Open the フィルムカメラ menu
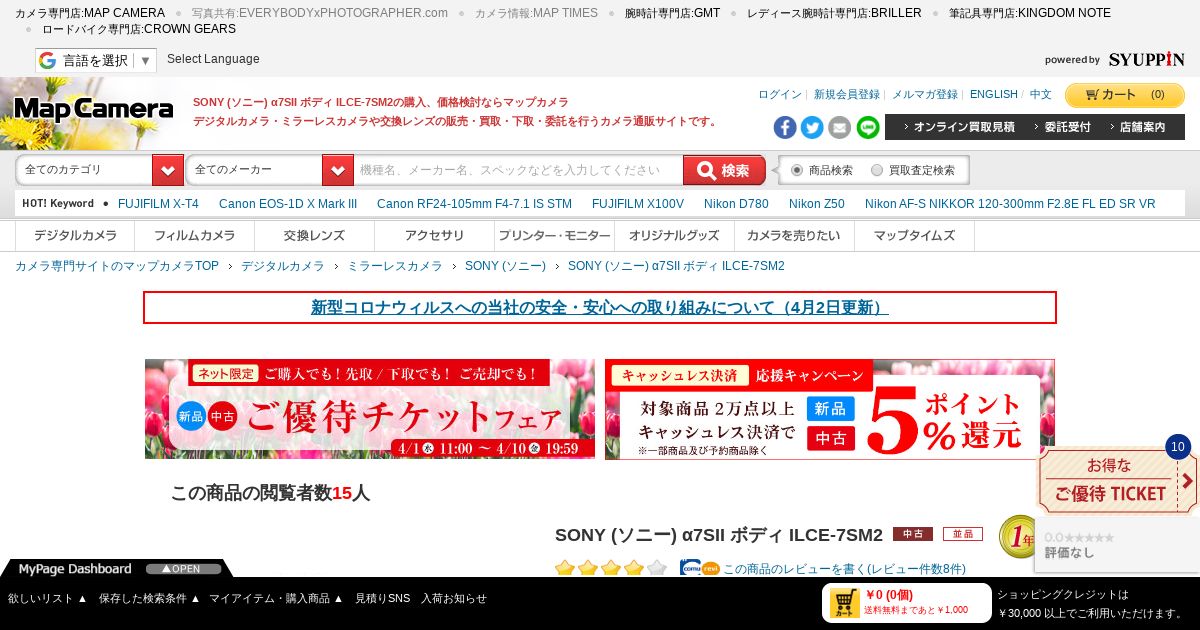Screen dimensions: 1200x630 click(x=195, y=236)
